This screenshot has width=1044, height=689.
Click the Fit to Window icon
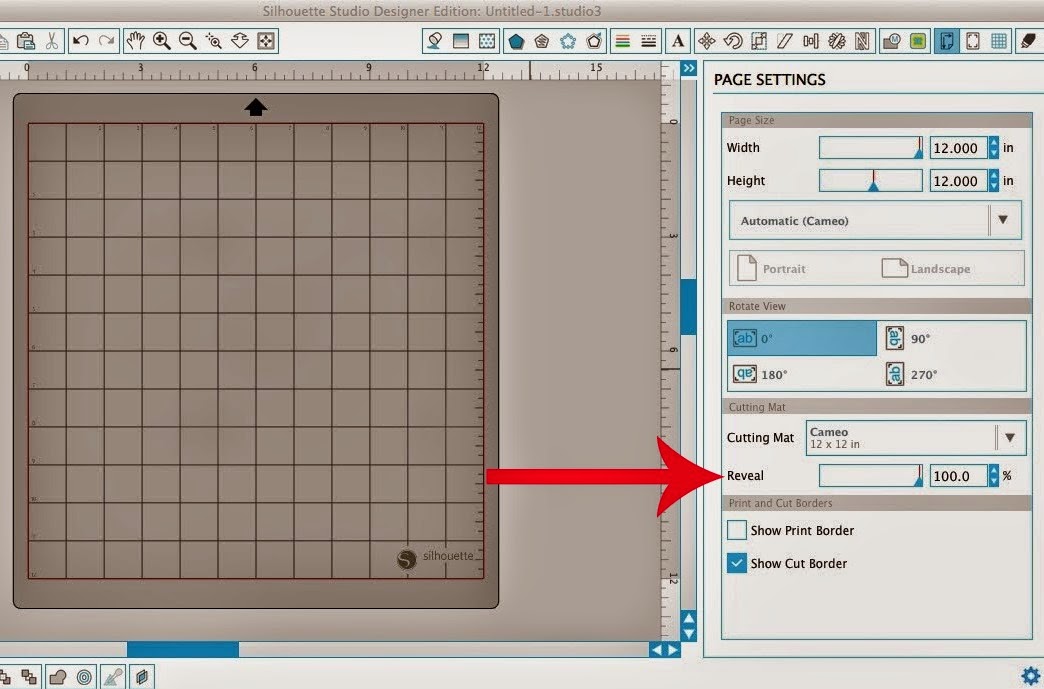tap(266, 41)
